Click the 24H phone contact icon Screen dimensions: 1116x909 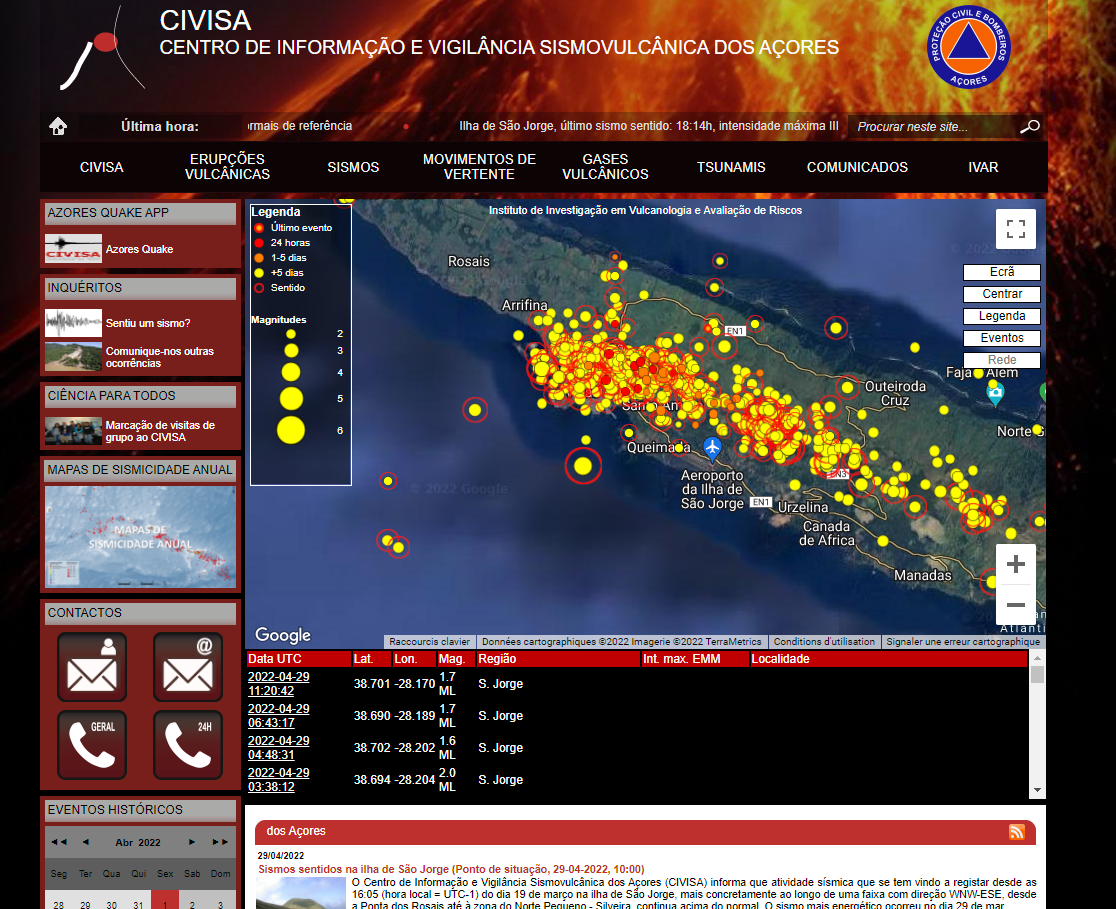(188, 745)
